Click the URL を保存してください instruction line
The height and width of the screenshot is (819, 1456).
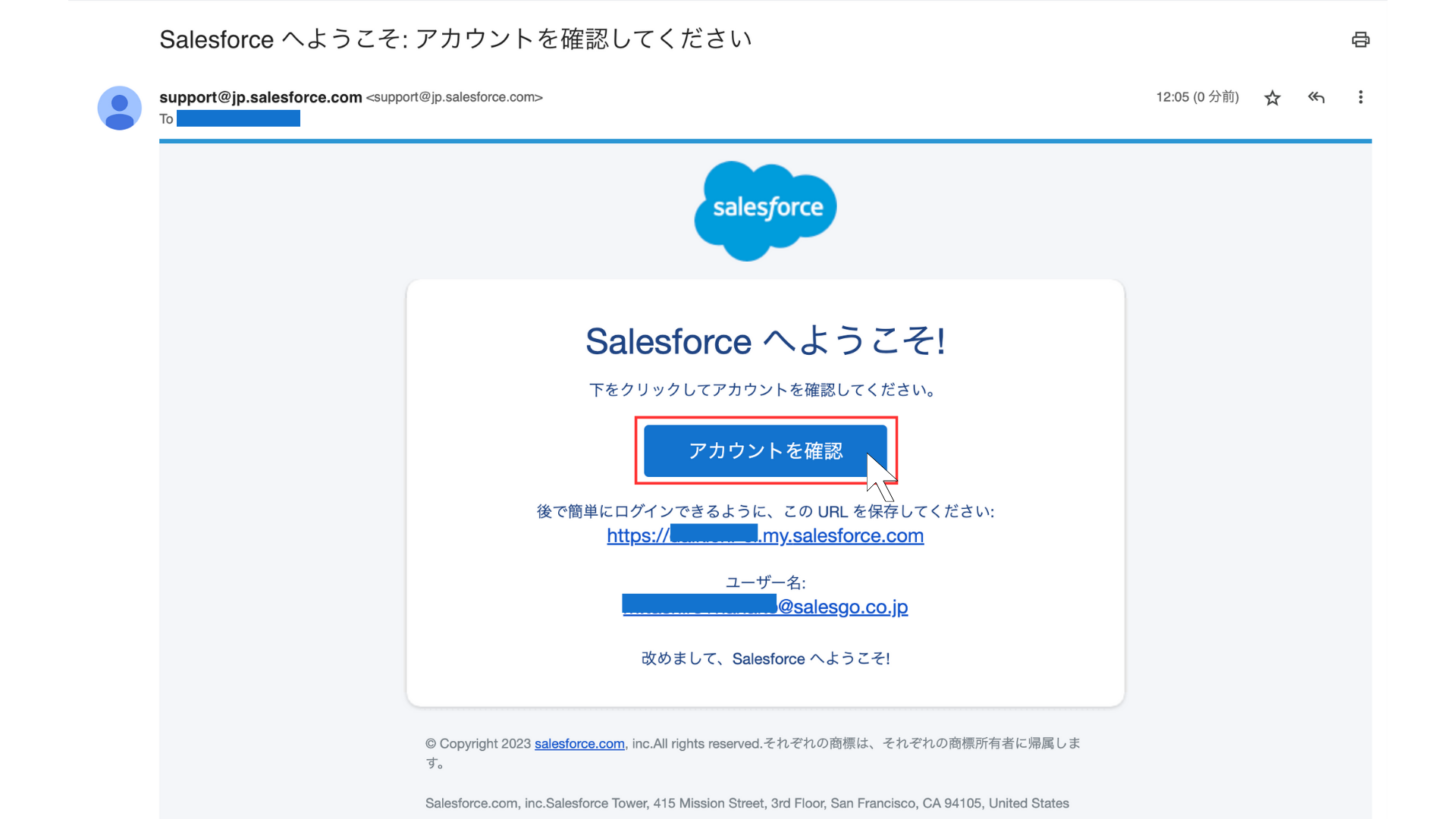pyautogui.click(x=765, y=511)
